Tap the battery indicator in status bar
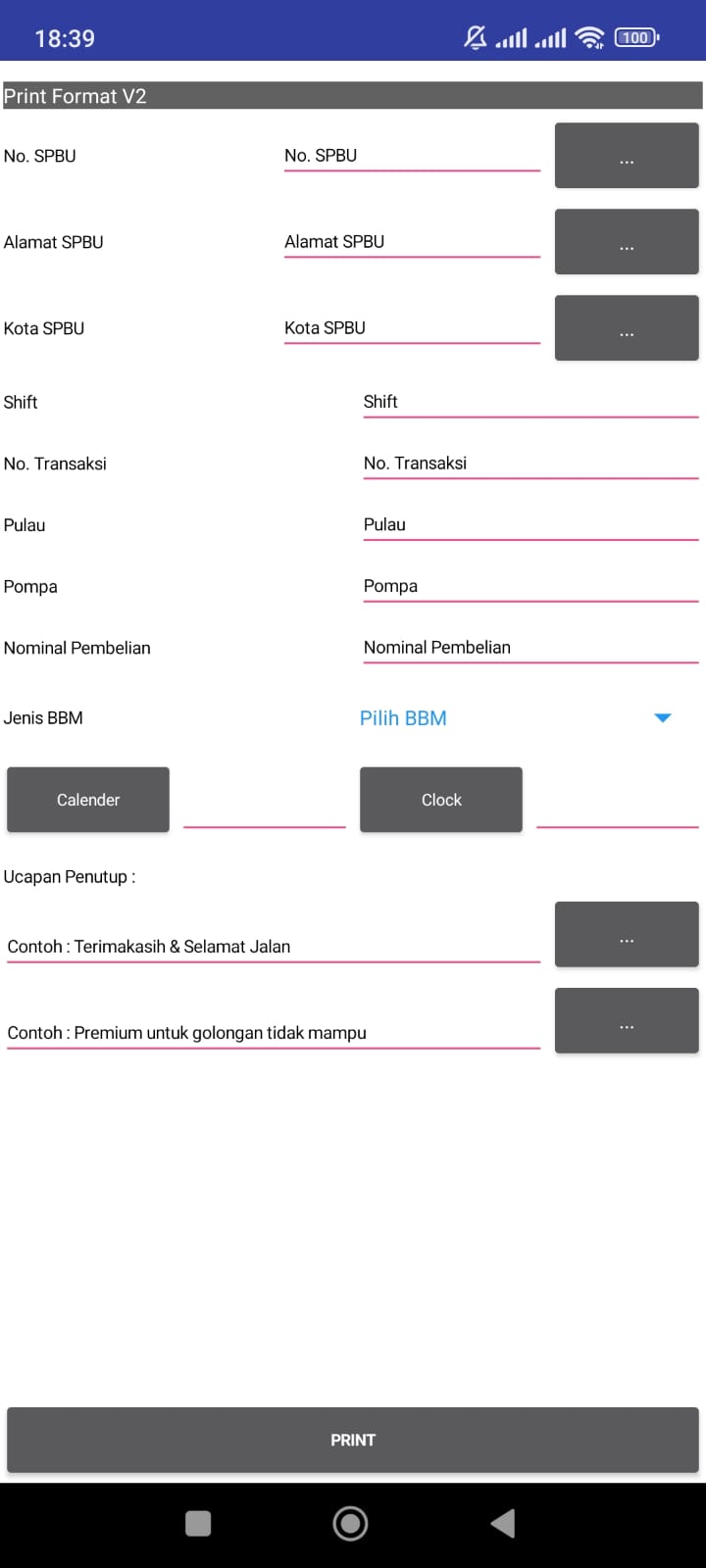 pyautogui.click(x=636, y=38)
